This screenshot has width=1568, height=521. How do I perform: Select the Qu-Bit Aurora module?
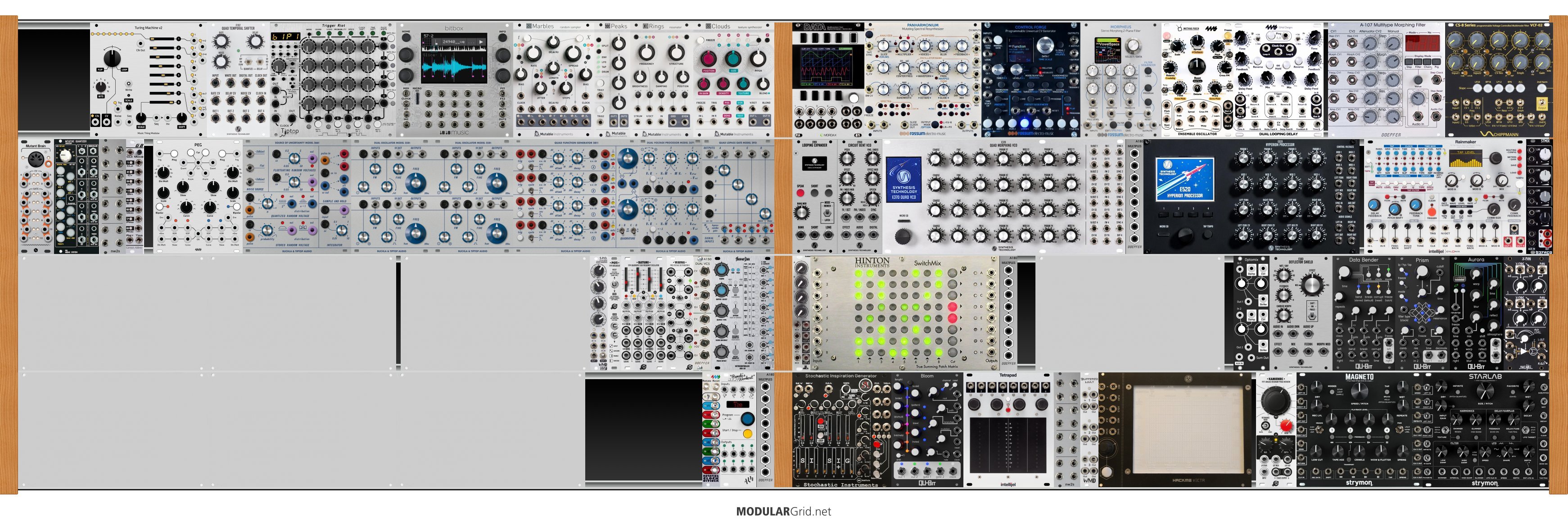pos(1477,313)
